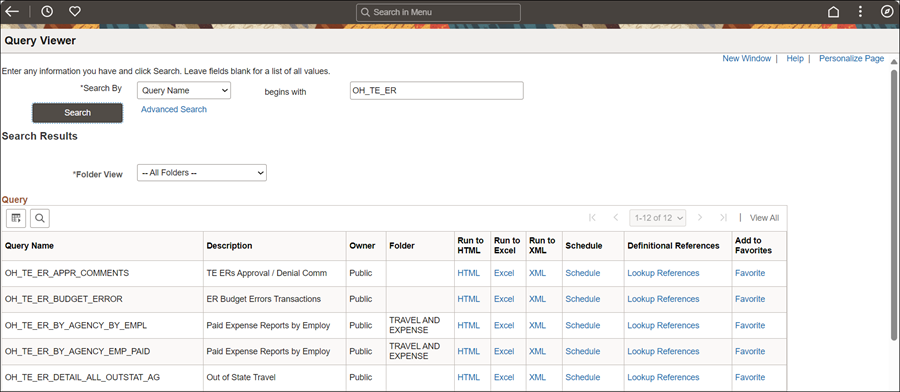The width and height of the screenshot is (900, 392).
Task: Sort by Description column header
Action: click(229, 246)
